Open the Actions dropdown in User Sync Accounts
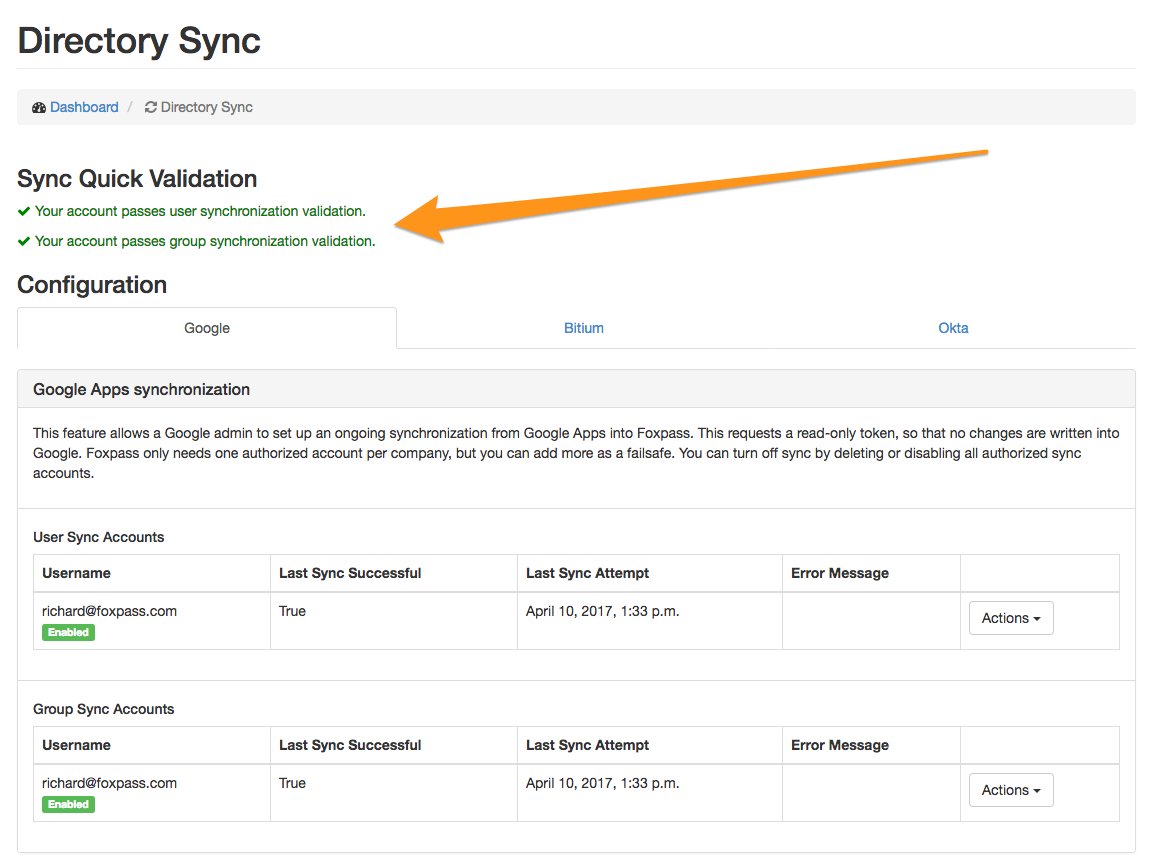1152x866 pixels. tap(1010, 618)
